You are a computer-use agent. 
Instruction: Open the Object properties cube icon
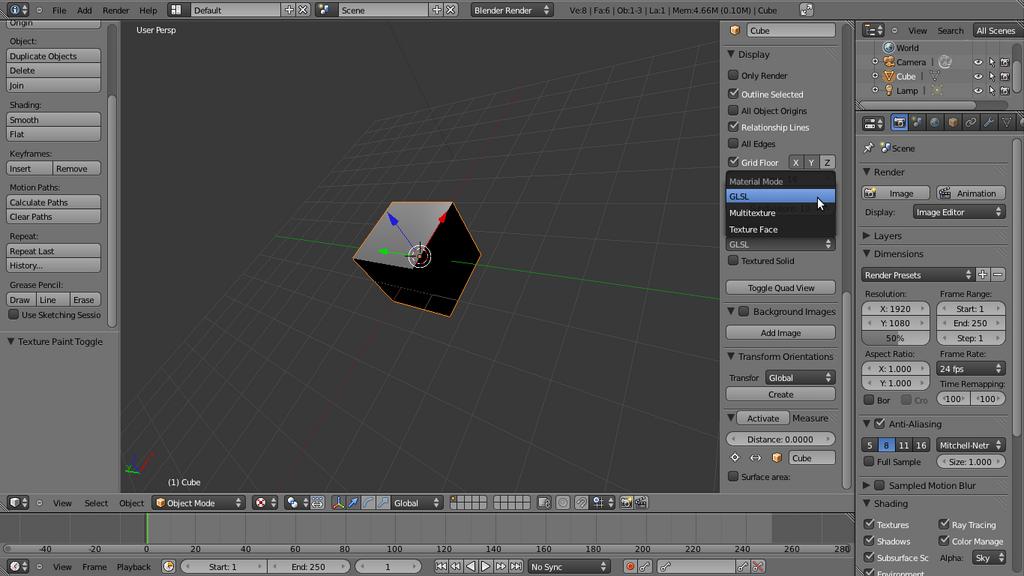point(953,123)
